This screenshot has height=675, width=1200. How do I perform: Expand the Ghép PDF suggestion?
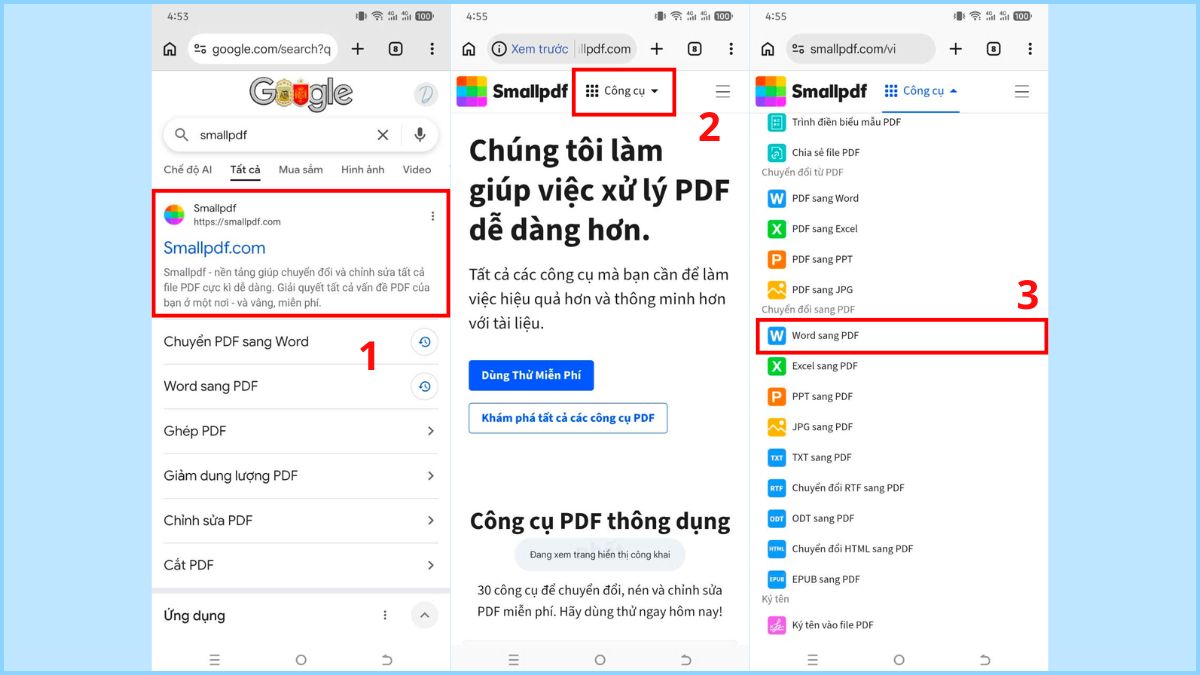431,431
